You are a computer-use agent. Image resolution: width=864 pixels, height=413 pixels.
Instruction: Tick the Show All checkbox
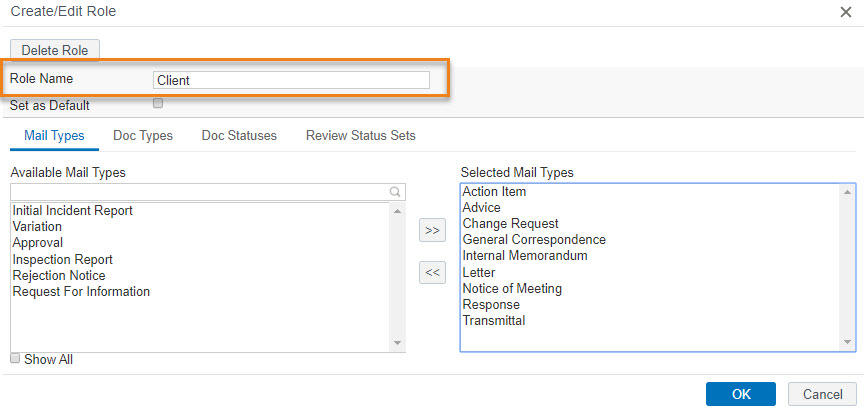click(x=15, y=358)
